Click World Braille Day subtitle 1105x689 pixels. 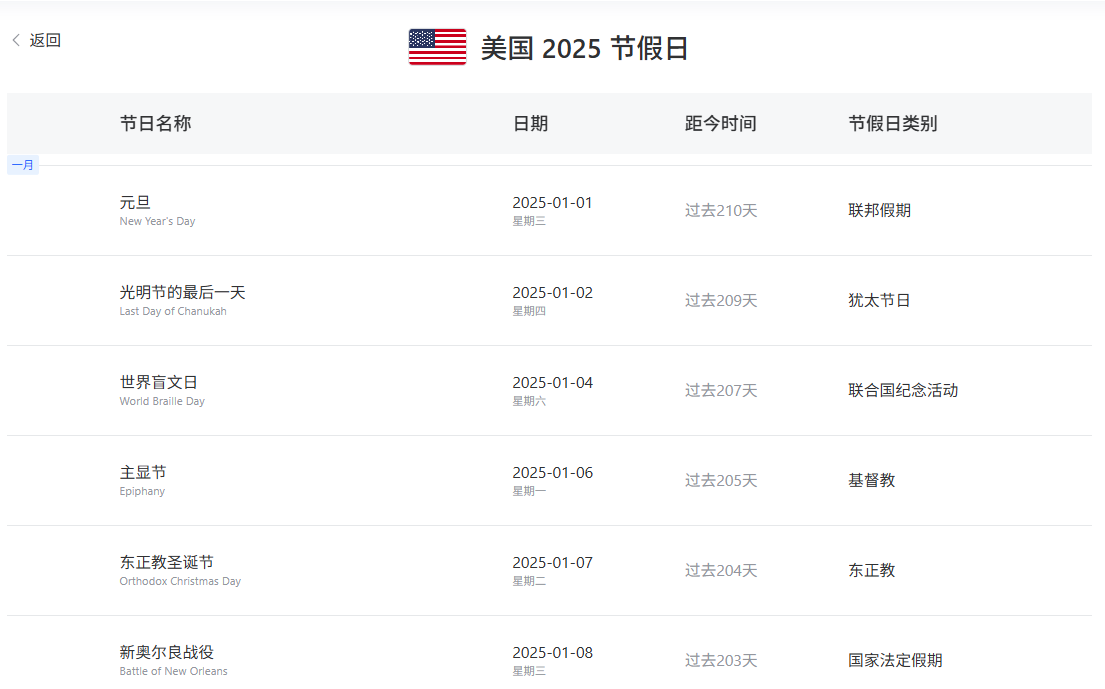162,402
